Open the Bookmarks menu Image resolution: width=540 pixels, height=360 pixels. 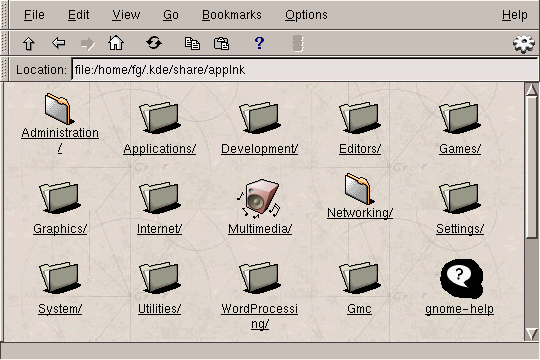tap(231, 15)
